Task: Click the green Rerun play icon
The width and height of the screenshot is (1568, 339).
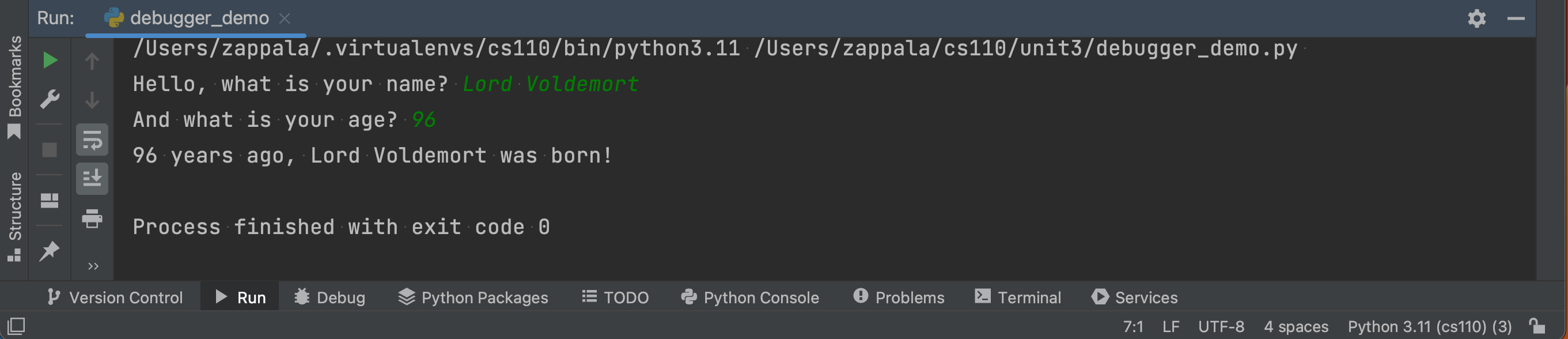Action: (50, 61)
